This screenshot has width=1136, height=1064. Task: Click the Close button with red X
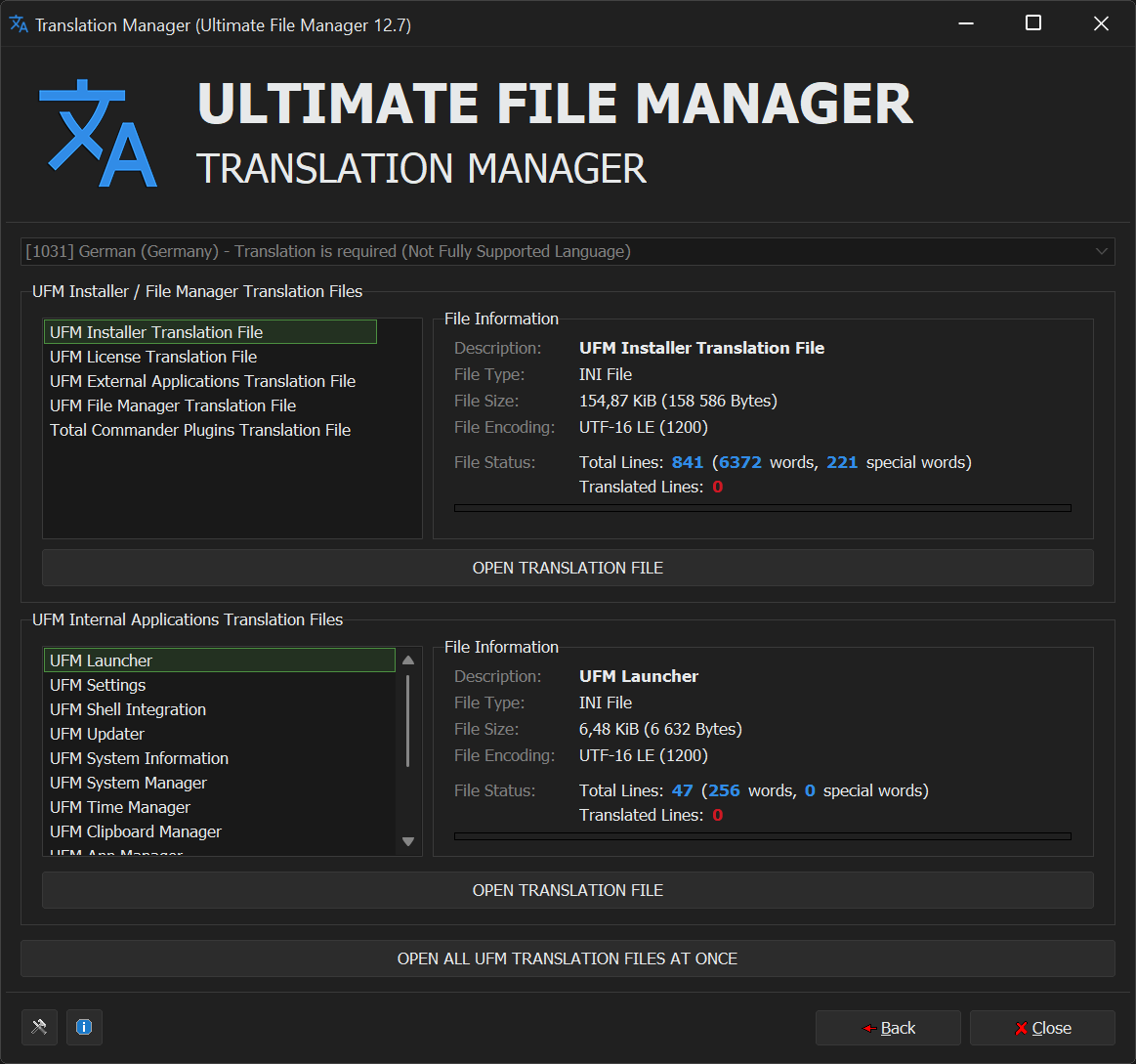tap(1042, 1028)
